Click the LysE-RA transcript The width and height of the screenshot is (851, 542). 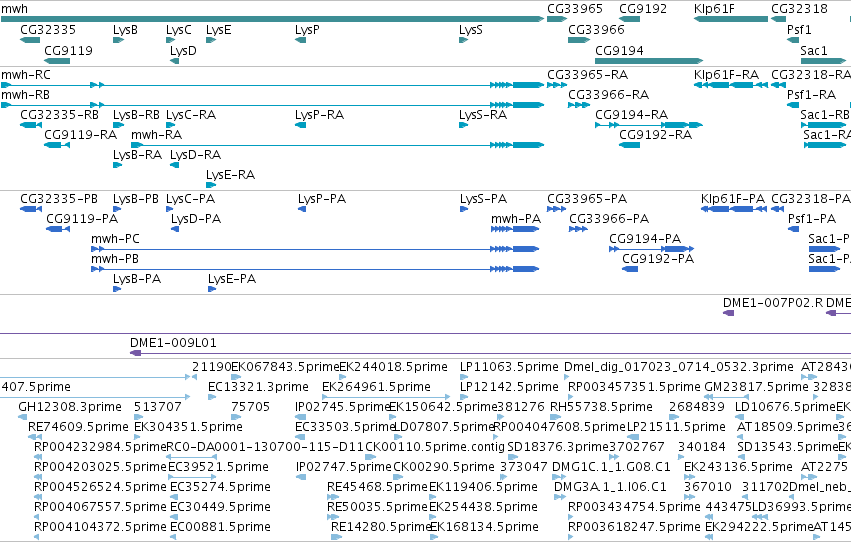tap(211, 185)
